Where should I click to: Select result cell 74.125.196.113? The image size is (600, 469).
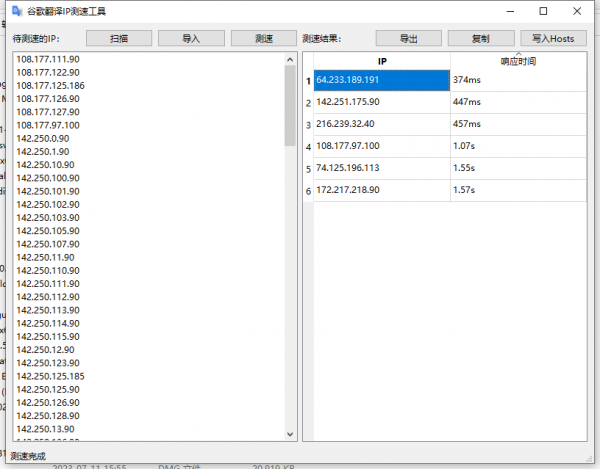(382, 168)
